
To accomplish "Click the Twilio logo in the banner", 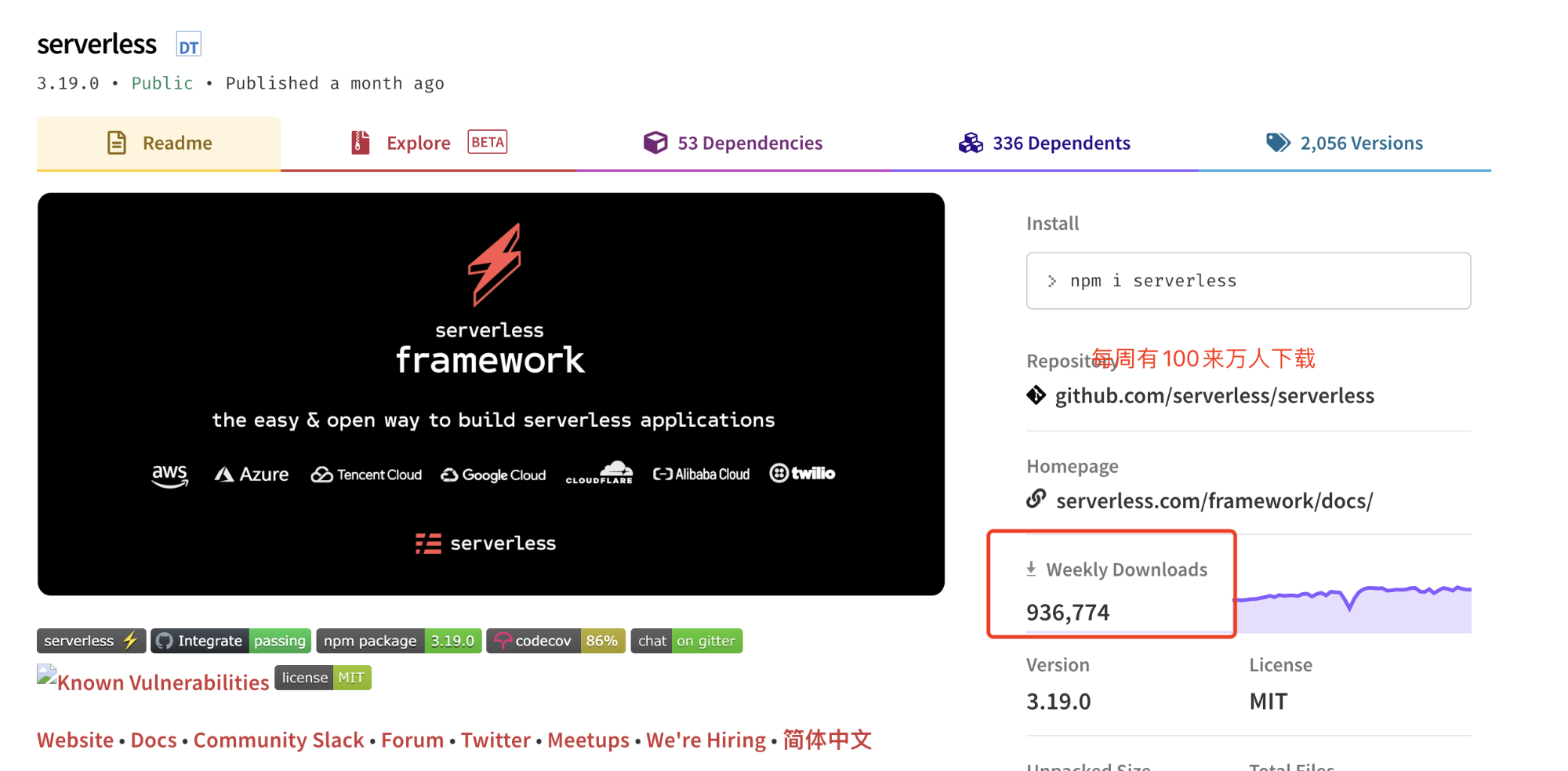I will 802,473.
